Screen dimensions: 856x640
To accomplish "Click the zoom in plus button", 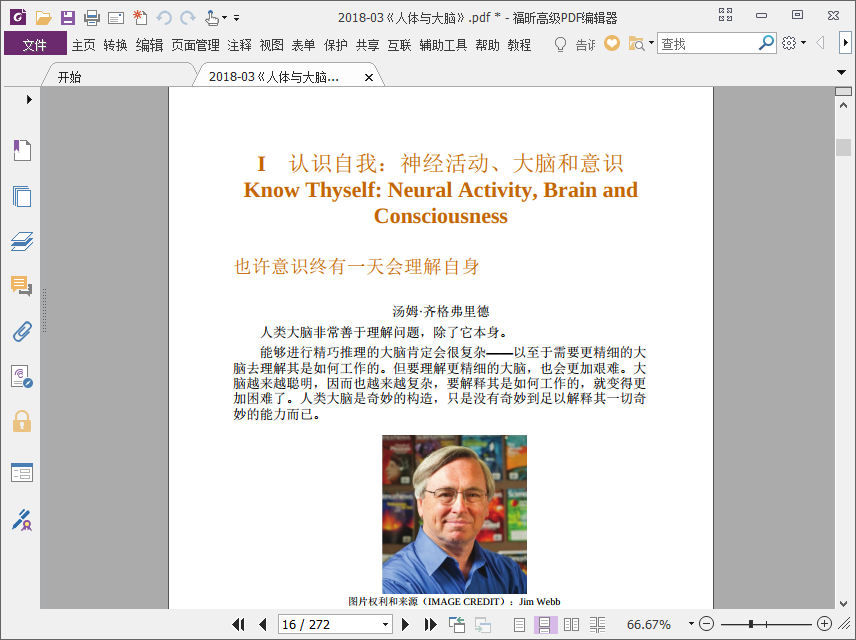I will tap(824, 624).
